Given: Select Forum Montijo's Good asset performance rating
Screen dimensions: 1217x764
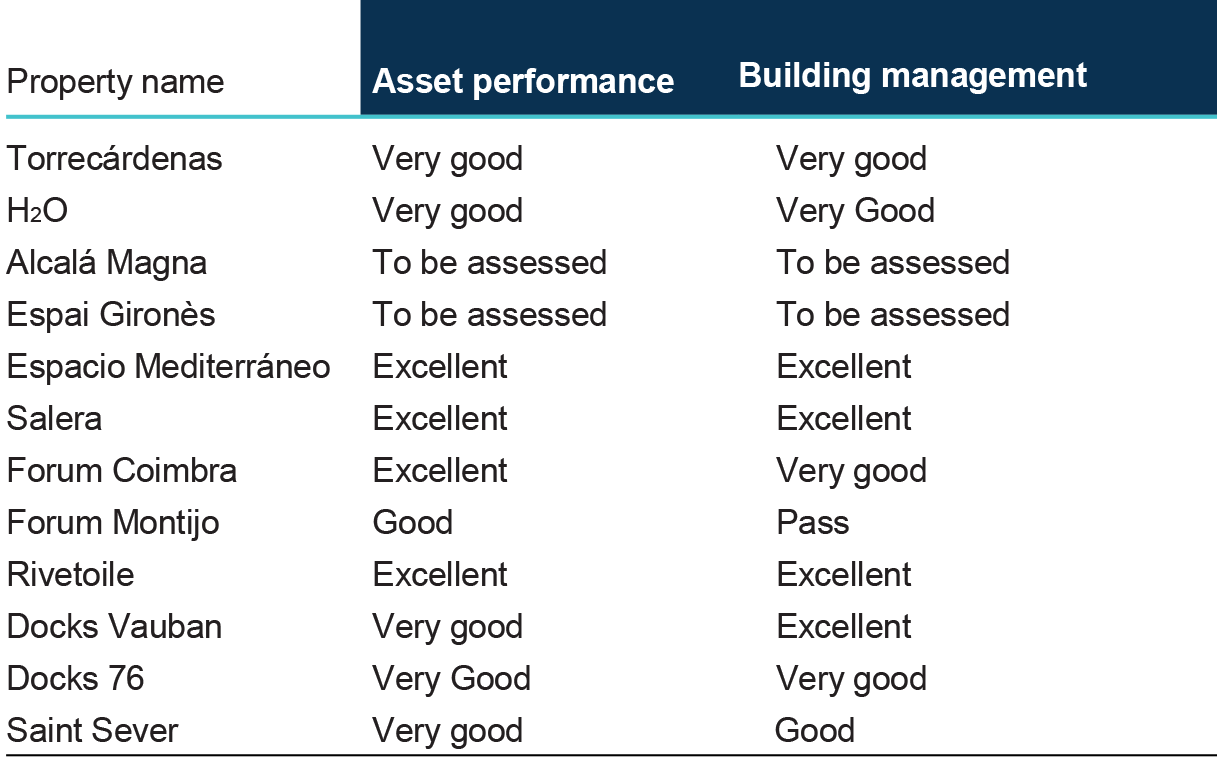Looking at the screenshot, I should (x=412, y=522).
